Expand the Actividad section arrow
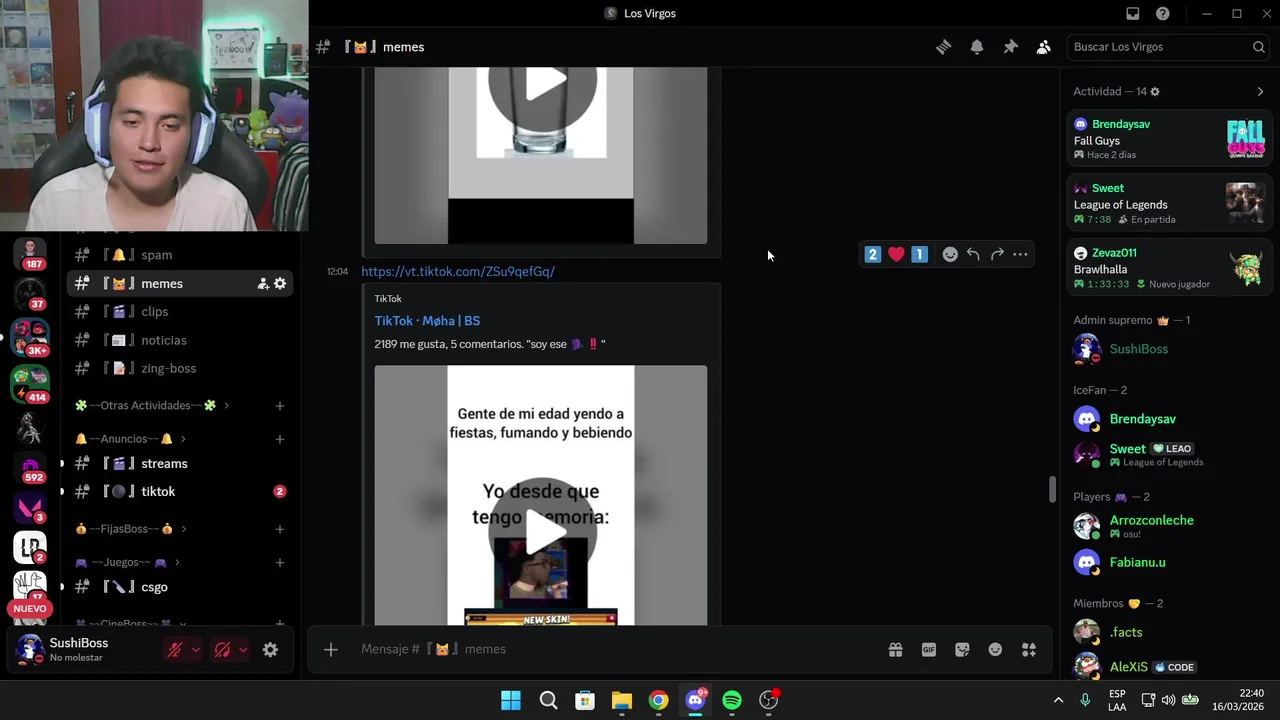Viewport: 1280px width, 720px height. pyautogui.click(x=1260, y=92)
